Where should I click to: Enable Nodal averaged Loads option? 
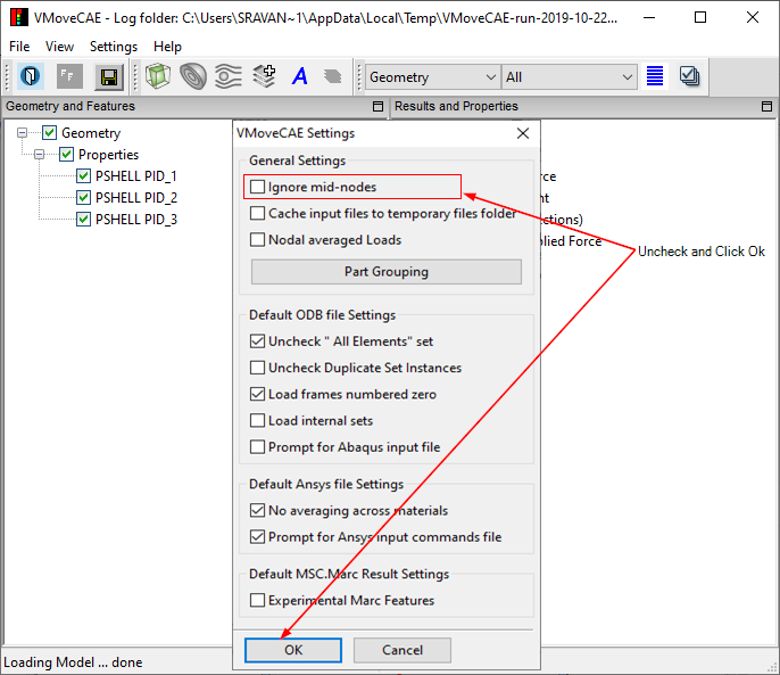point(257,240)
